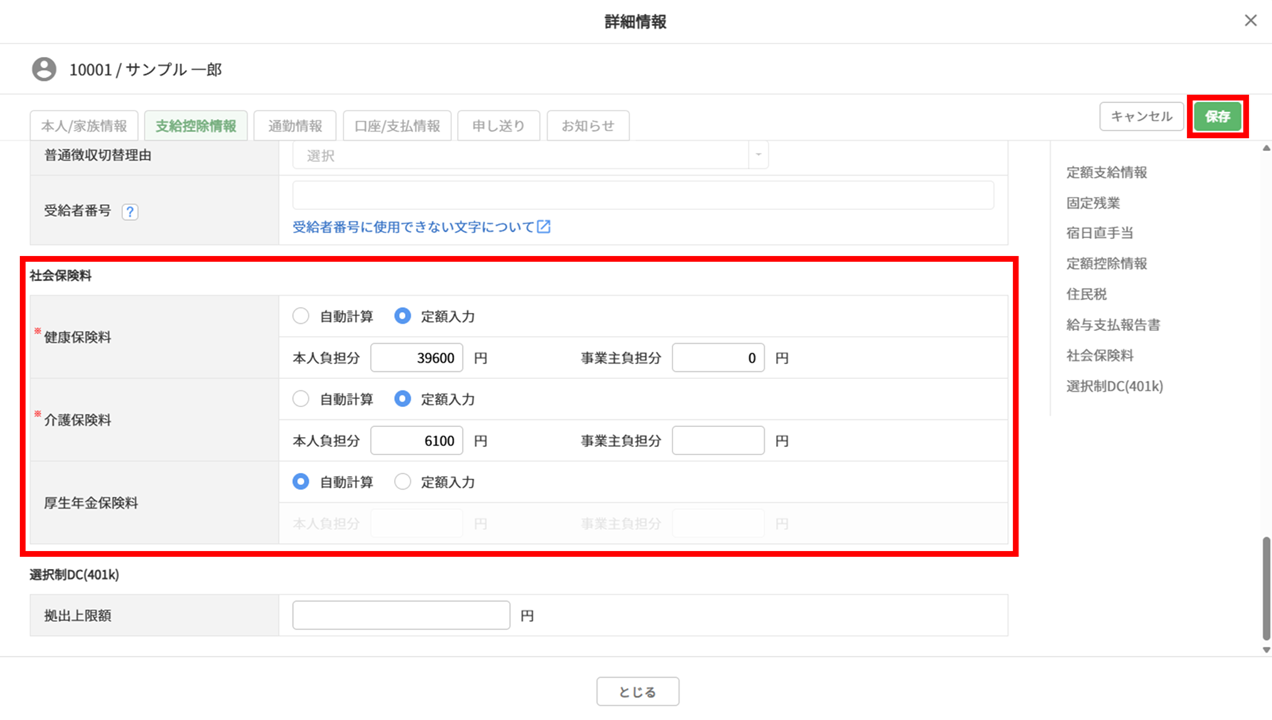This screenshot has width=1272, height=720.
Task: Jump to 住民税 in side navigation
Action: [x=1086, y=294]
